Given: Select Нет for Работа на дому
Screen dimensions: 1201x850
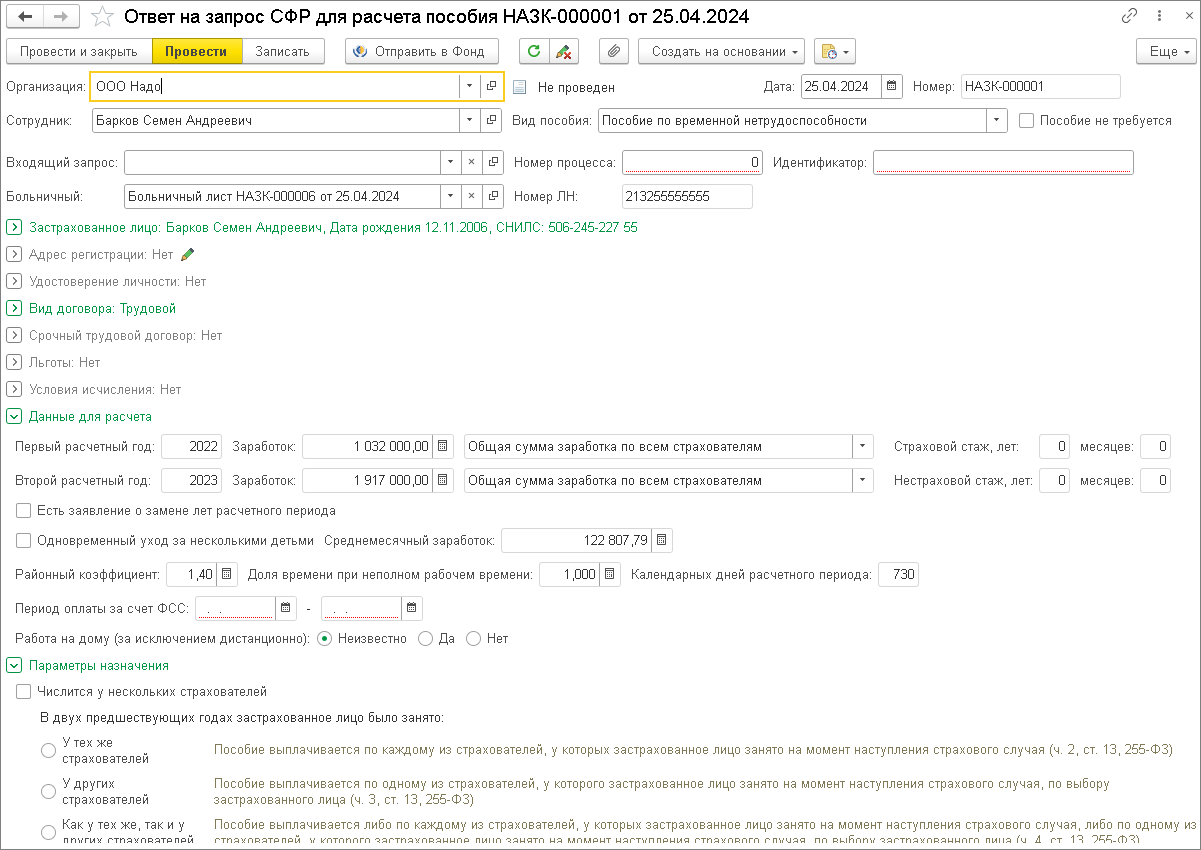Looking at the screenshot, I should click(474, 638).
